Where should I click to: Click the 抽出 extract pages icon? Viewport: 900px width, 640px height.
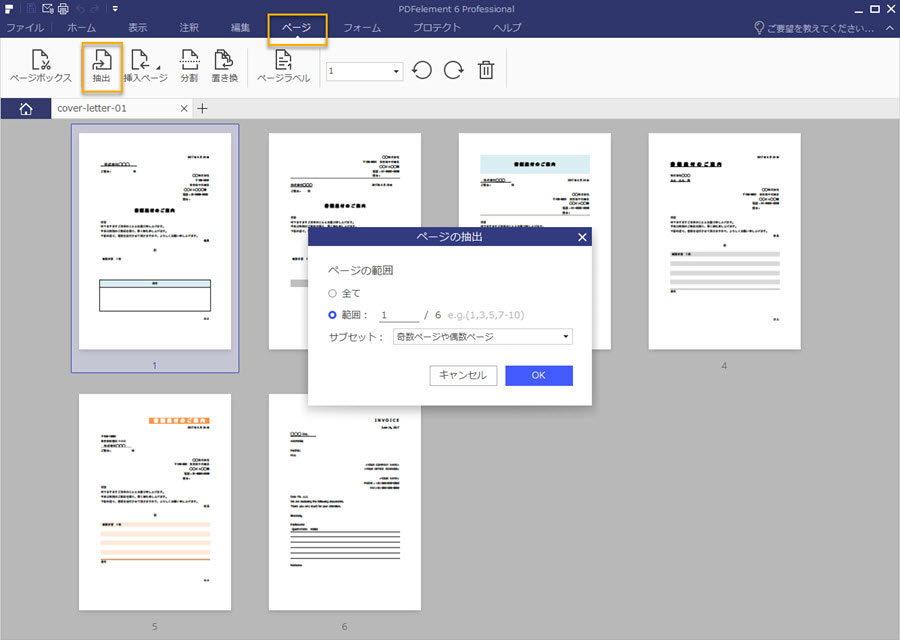[102, 67]
